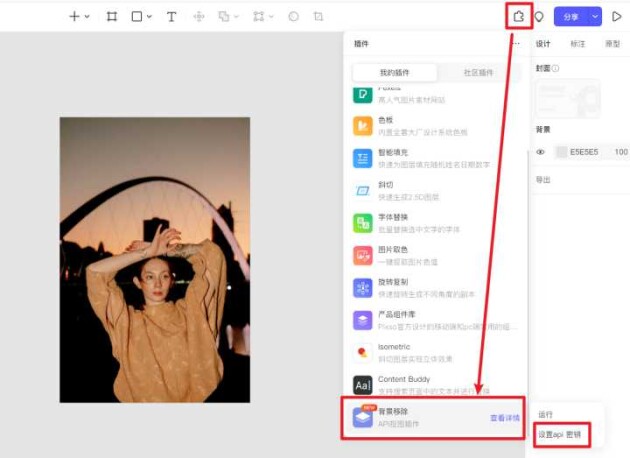
Task: Open the orange 色板 plugin icon
Action: (363, 126)
